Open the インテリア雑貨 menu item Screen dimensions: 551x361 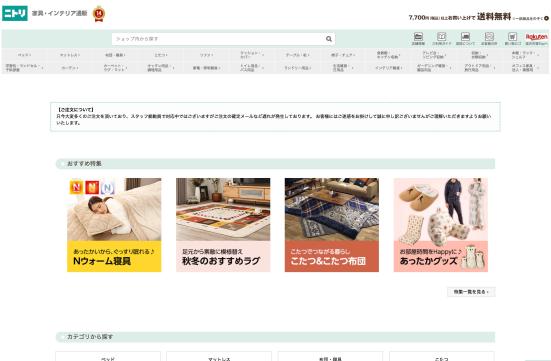pyautogui.click(x=388, y=67)
